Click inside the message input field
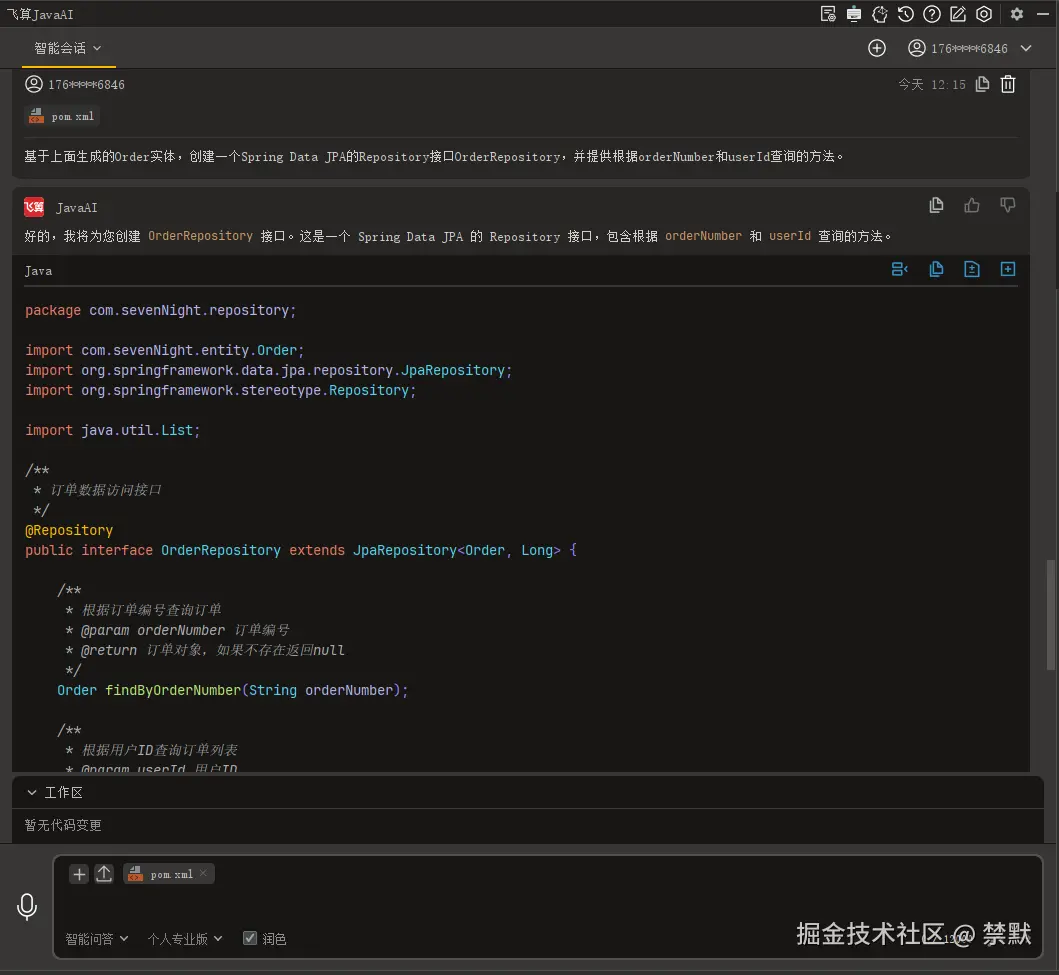This screenshot has height=975, width=1059. [547, 907]
